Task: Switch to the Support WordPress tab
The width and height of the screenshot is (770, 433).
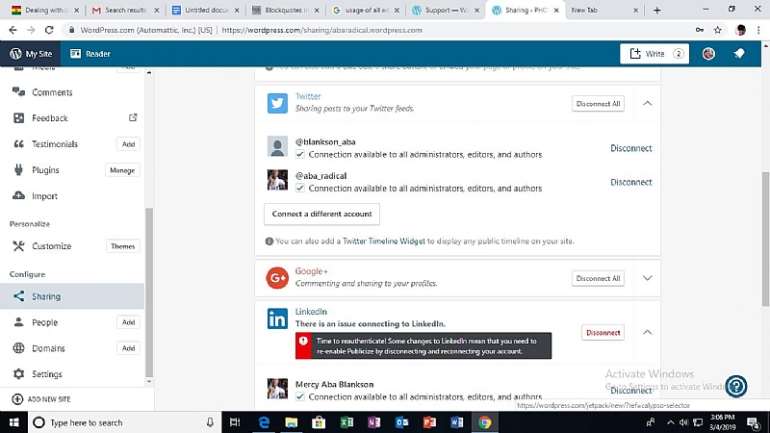Action: tap(445, 10)
